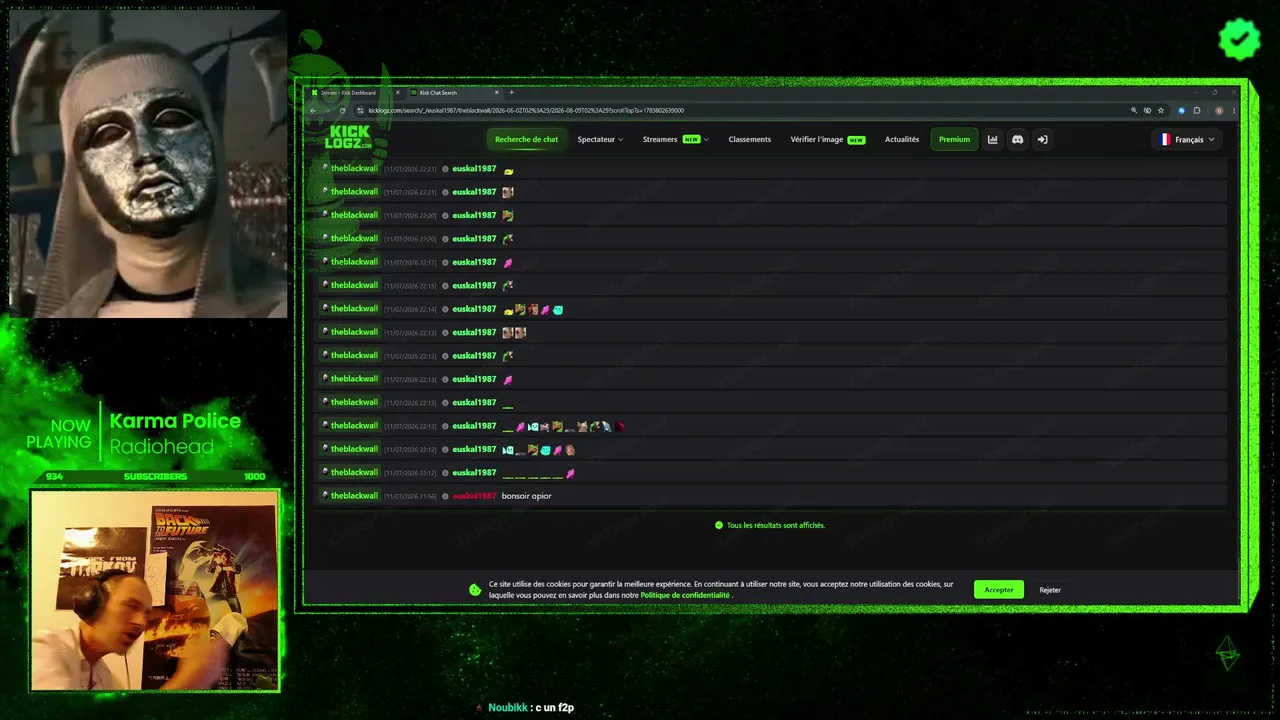Viewport: 1280px width, 720px height.
Task: Decline cookies with the Rejeter button
Action: tap(1050, 590)
